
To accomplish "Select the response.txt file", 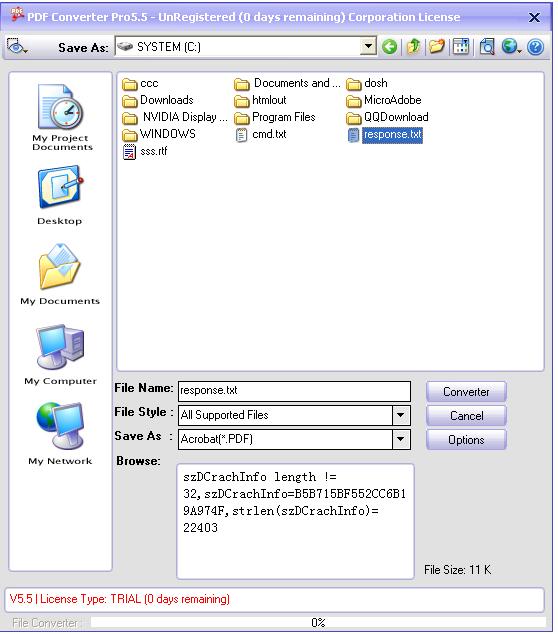I will 385,135.
